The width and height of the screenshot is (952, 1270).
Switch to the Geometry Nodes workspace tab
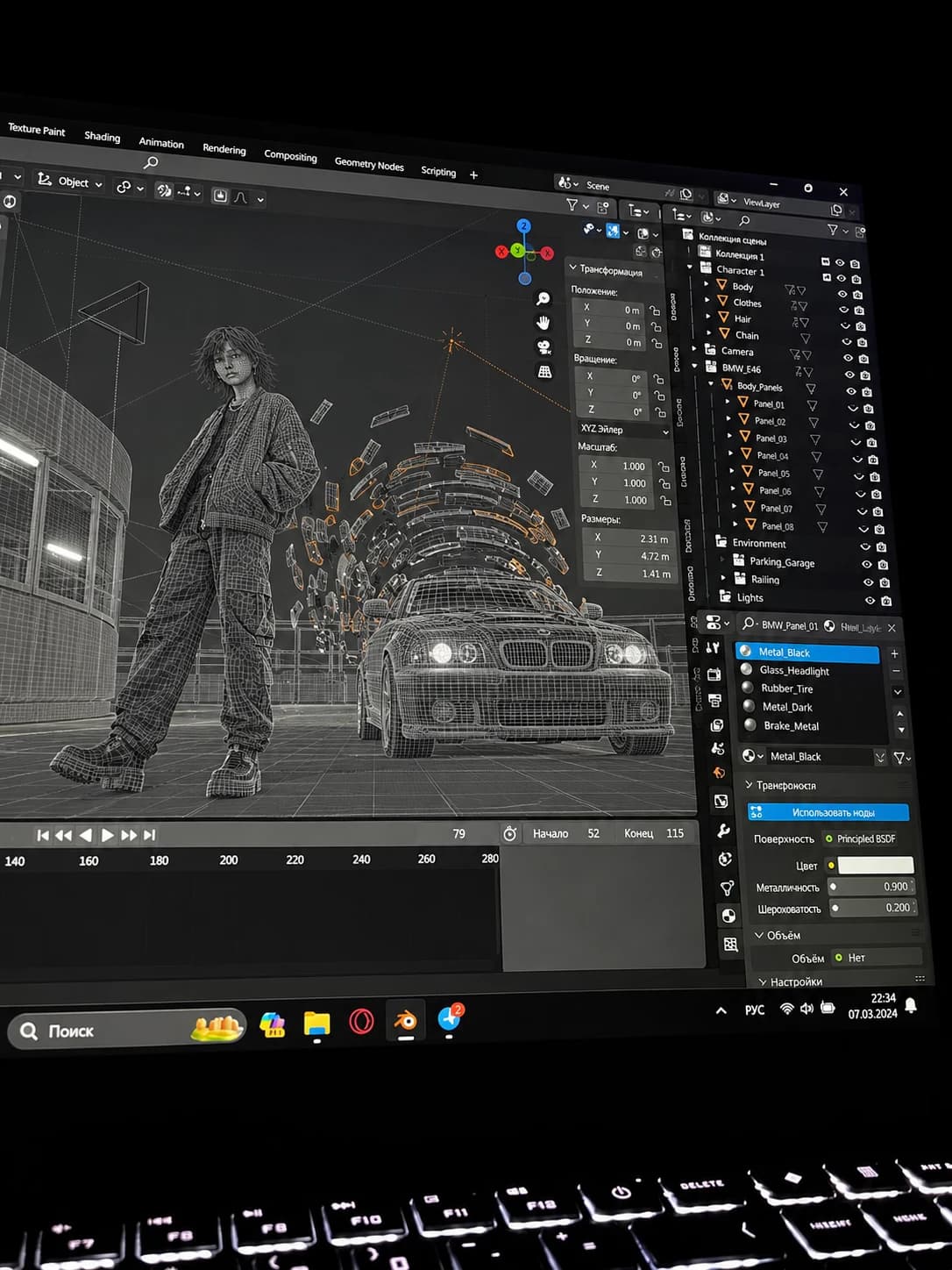[369, 164]
